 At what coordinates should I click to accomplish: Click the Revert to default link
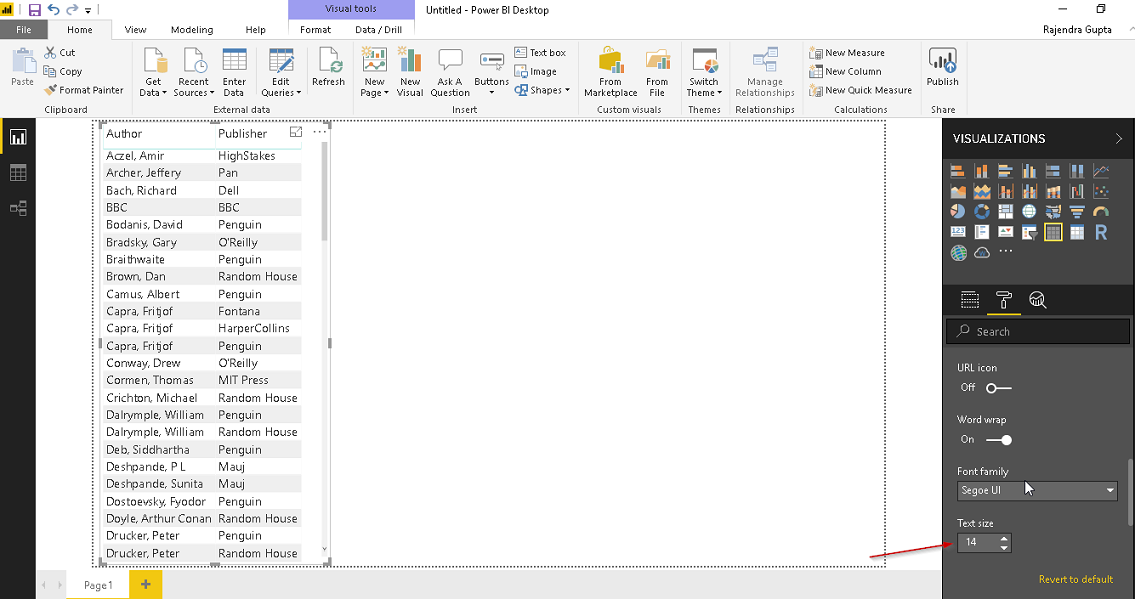tap(1076, 579)
